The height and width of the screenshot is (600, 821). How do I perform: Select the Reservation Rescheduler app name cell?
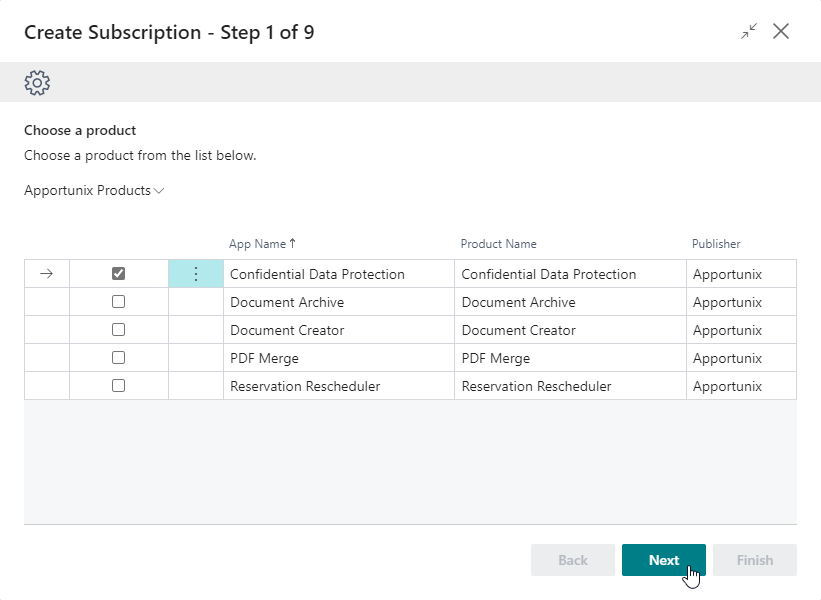coord(305,386)
